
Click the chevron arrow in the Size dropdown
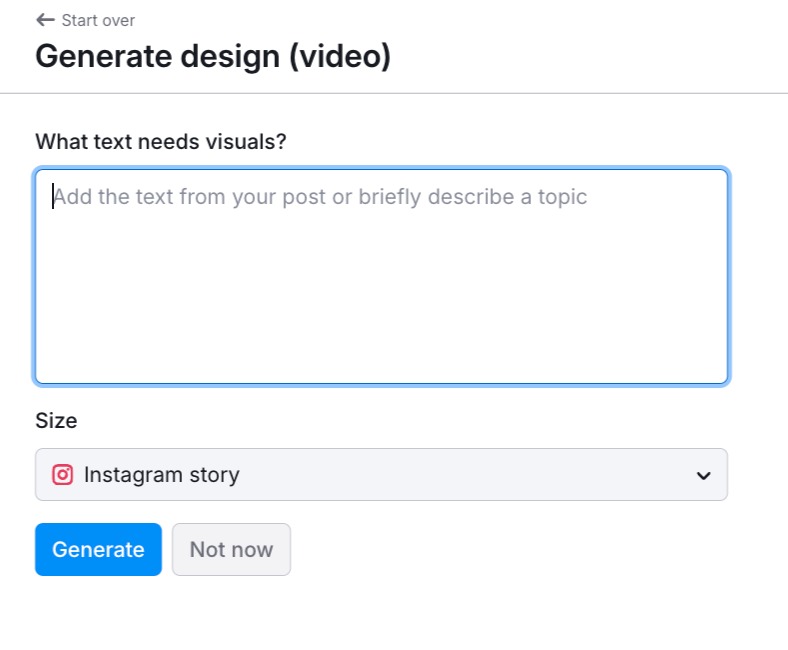click(x=704, y=476)
